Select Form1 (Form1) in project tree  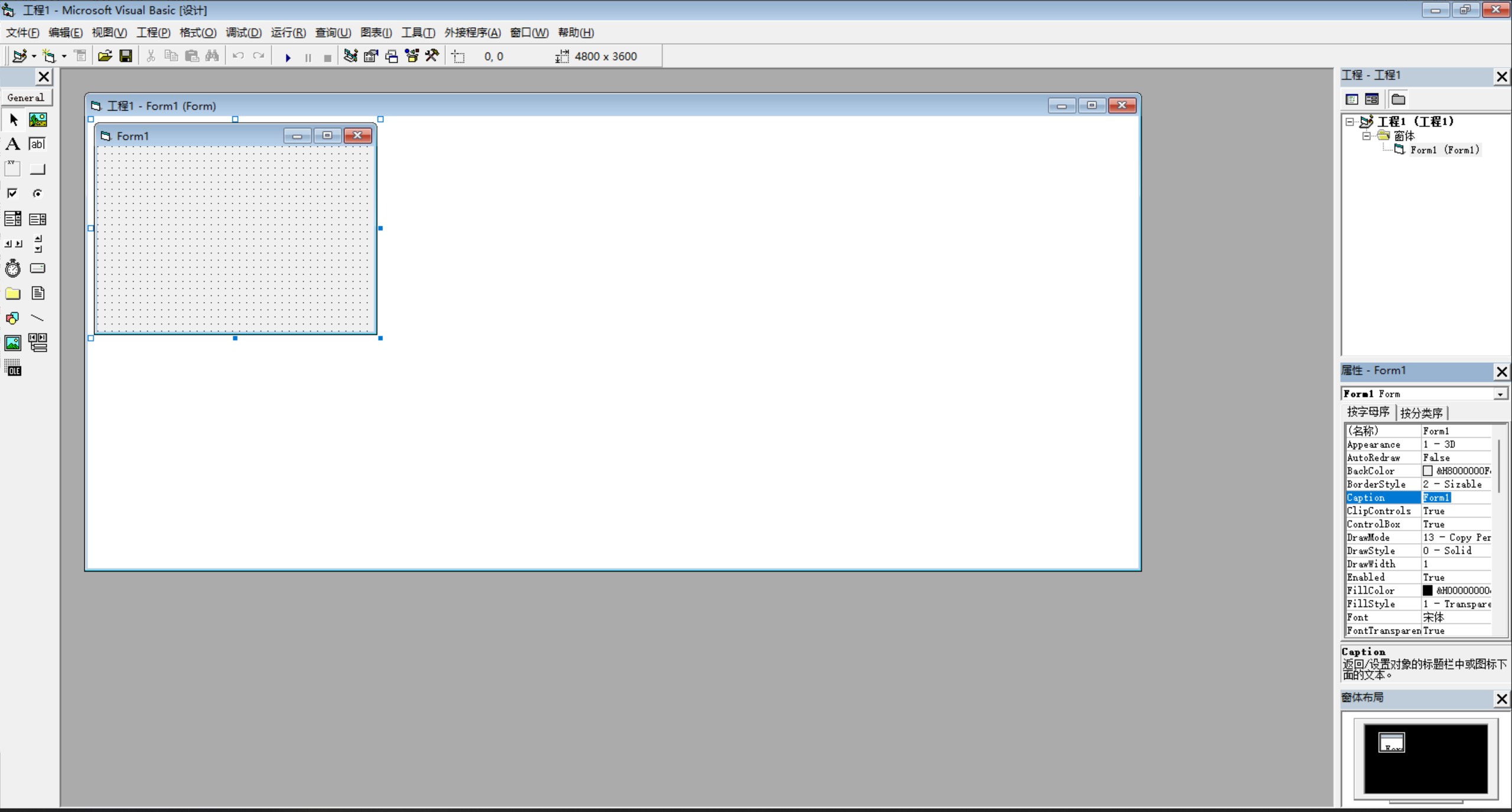[x=1445, y=150]
